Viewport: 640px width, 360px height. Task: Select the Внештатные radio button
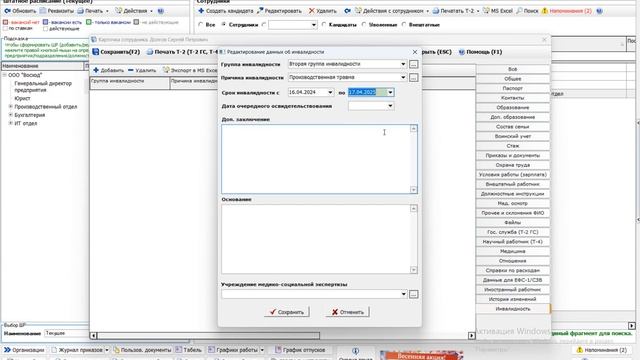(404, 25)
